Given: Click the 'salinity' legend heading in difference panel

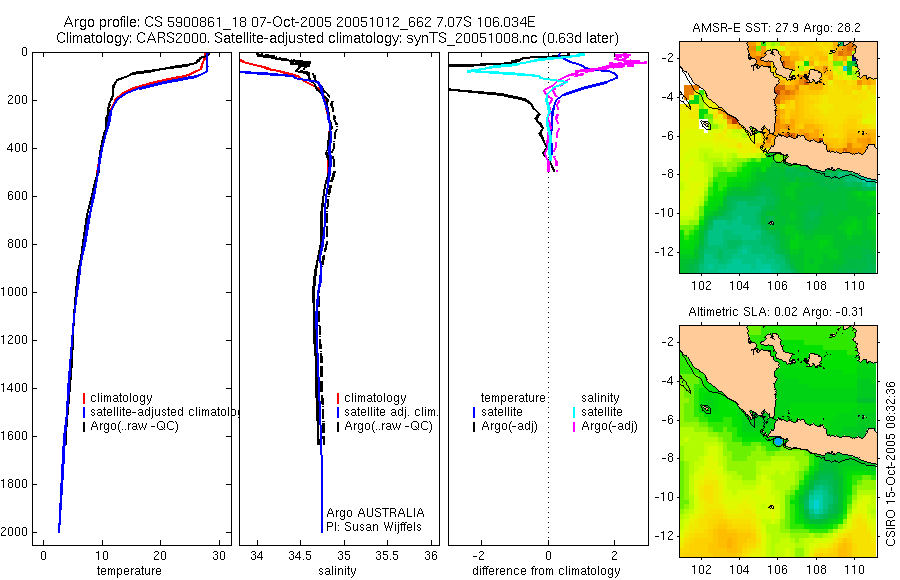Looking at the screenshot, I should pos(600,398).
